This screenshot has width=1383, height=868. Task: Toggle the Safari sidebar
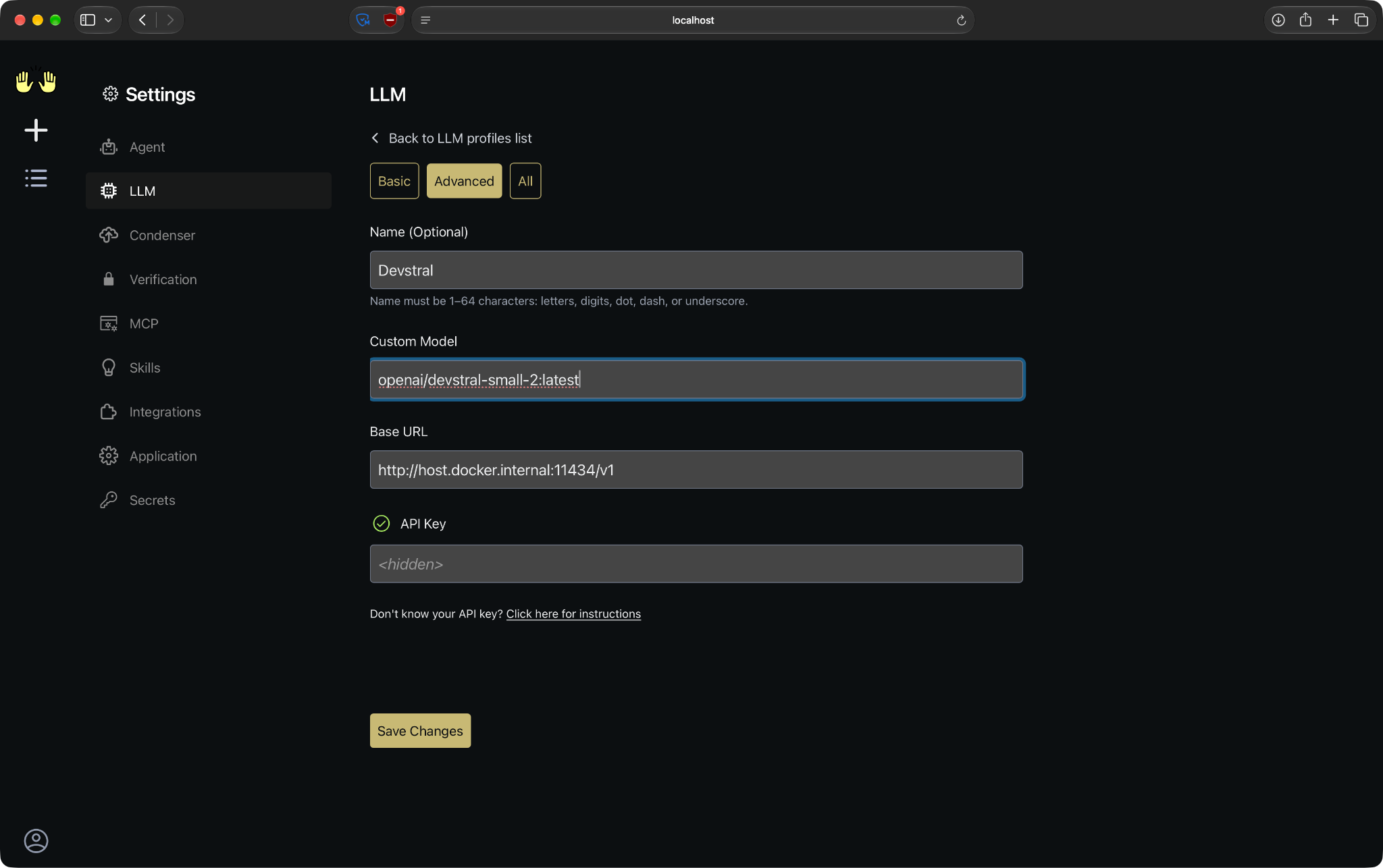tap(88, 20)
